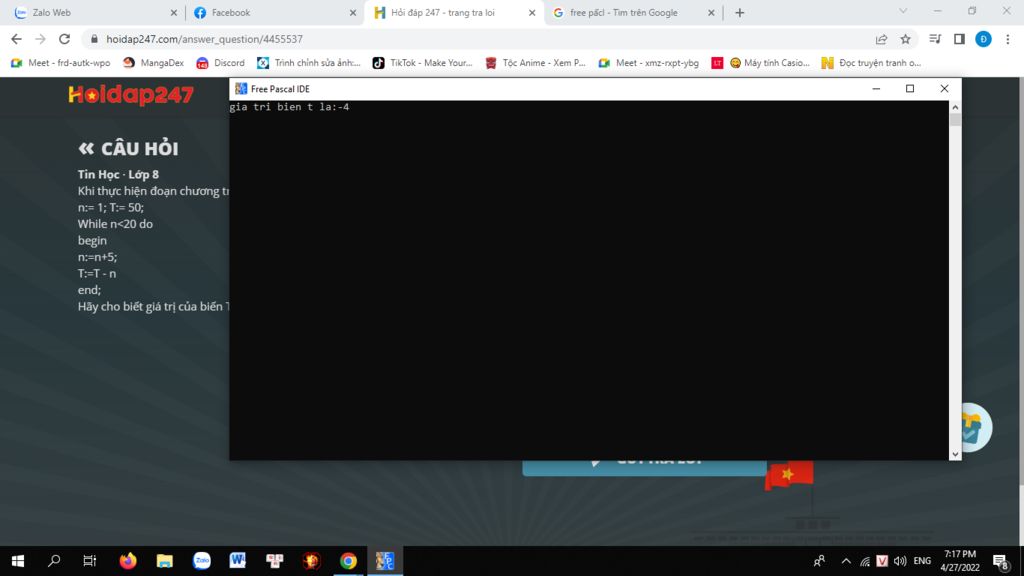Screen dimensions: 1024x576
Task: Open Chrome tab search dropdown arrow
Action: pyautogui.click(x=903, y=10)
